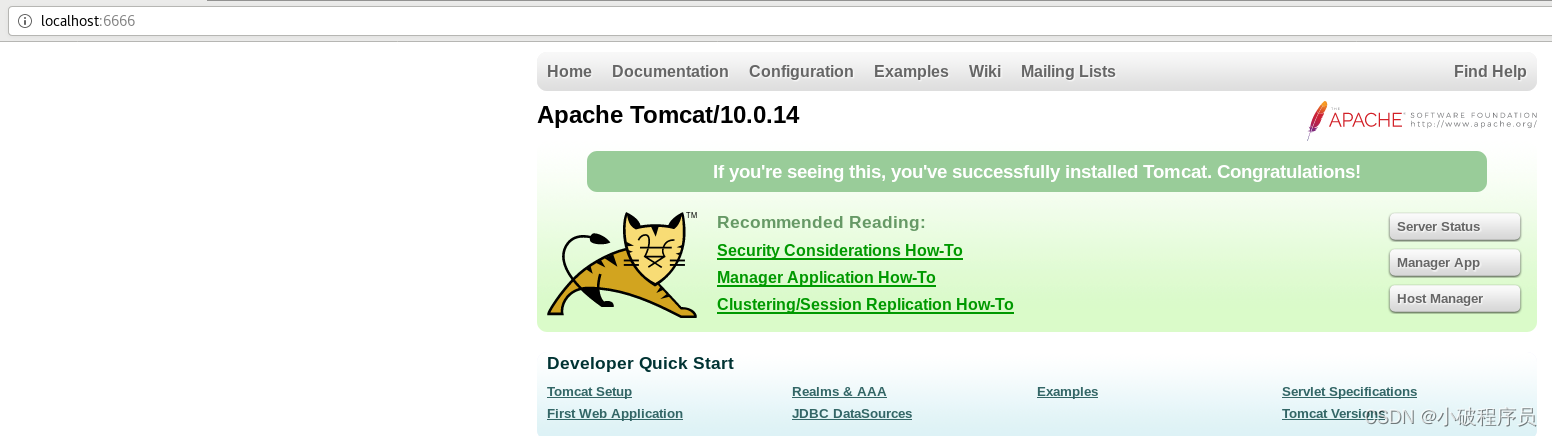Click the Tomcat cat mascot image
This screenshot has height=436, width=1552.
pyautogui.click(x=622, y=265)
